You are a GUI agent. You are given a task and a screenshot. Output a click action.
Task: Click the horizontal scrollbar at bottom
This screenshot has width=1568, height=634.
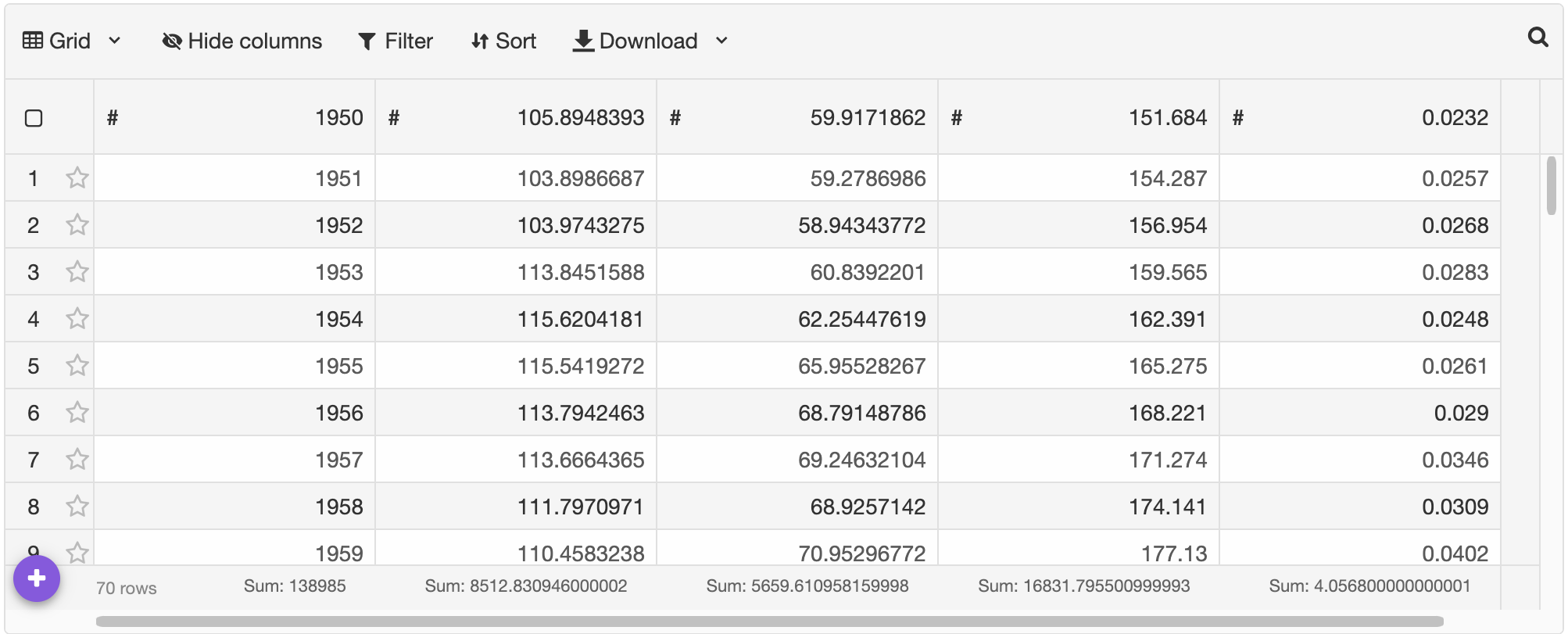coord(769,621)
